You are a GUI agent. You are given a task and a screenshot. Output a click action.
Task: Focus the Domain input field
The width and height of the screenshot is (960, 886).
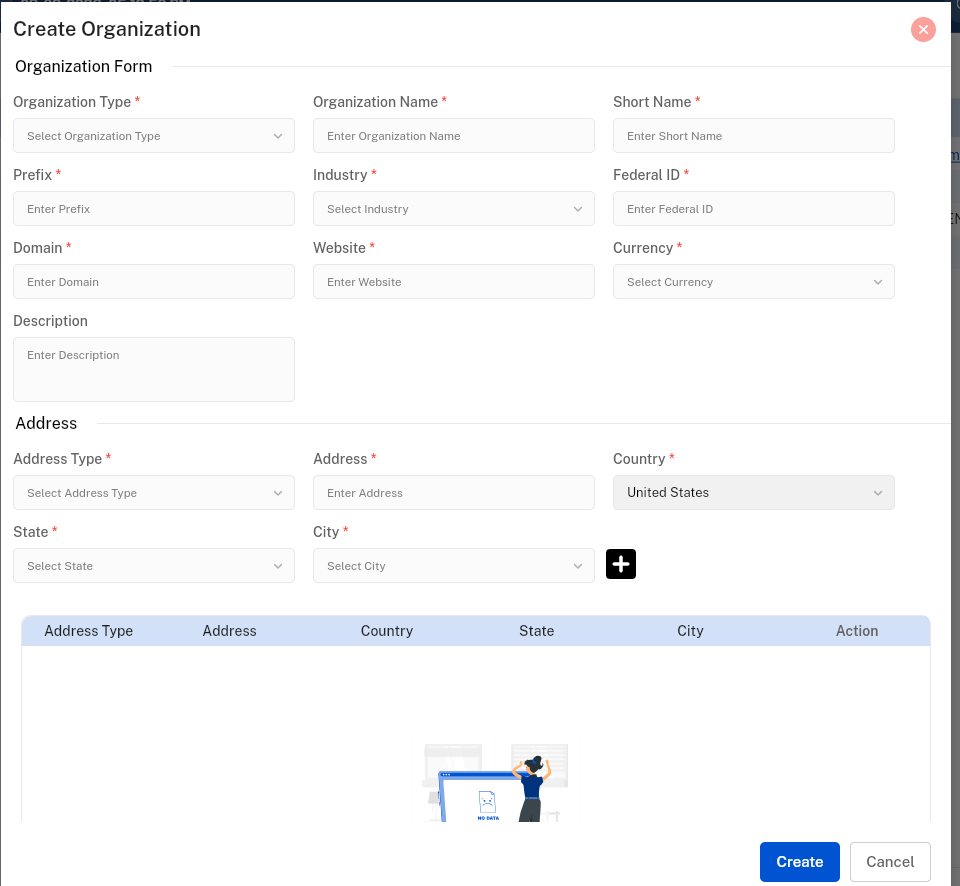154,282
